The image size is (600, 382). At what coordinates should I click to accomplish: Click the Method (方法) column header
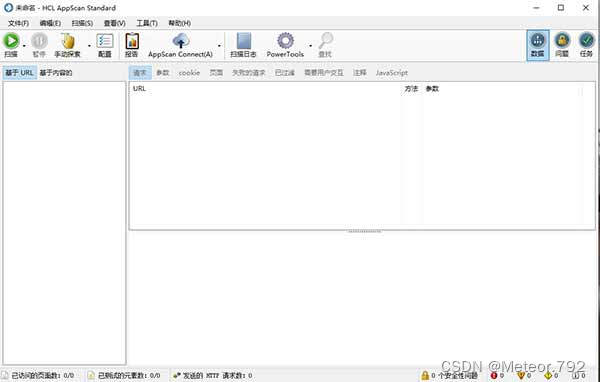(411, 89)
